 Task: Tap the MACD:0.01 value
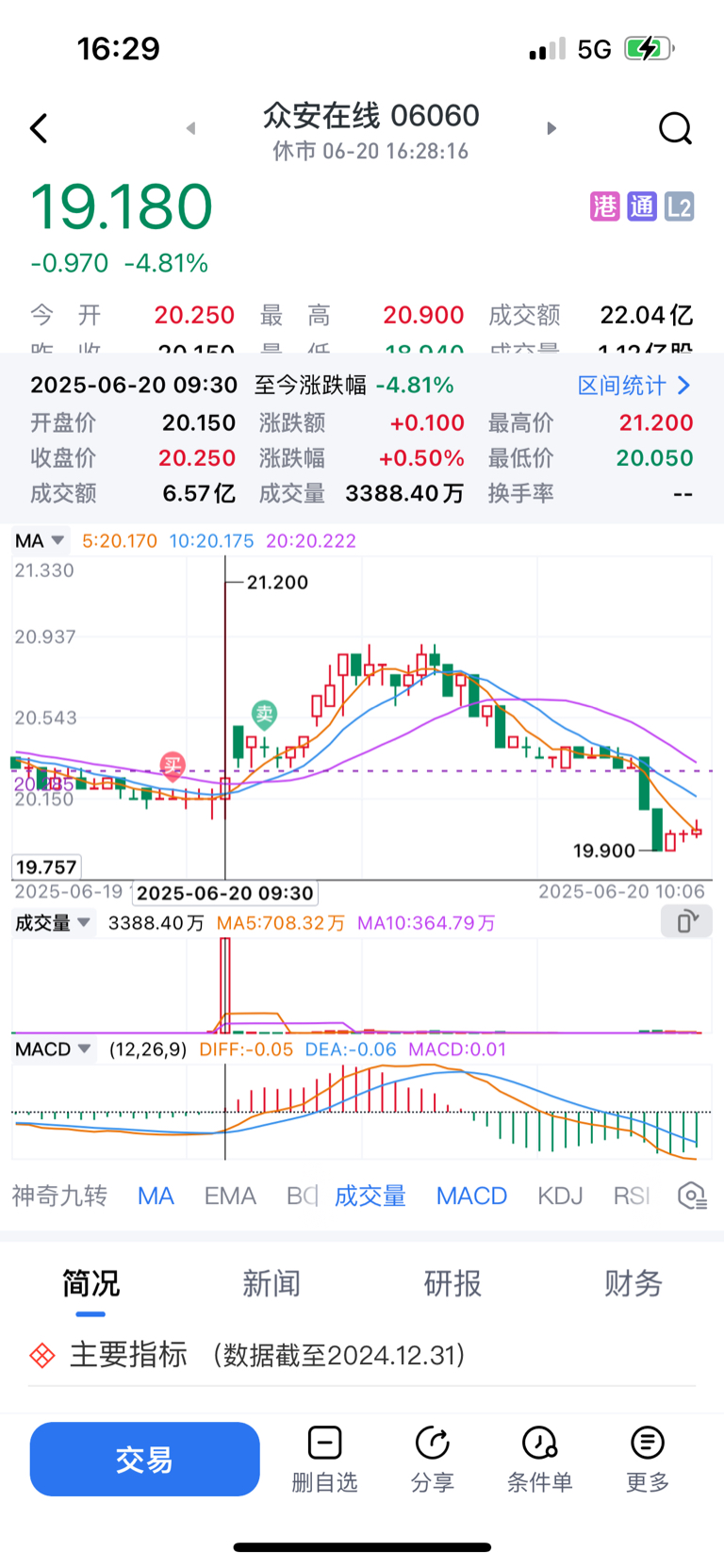[457, 1049]
